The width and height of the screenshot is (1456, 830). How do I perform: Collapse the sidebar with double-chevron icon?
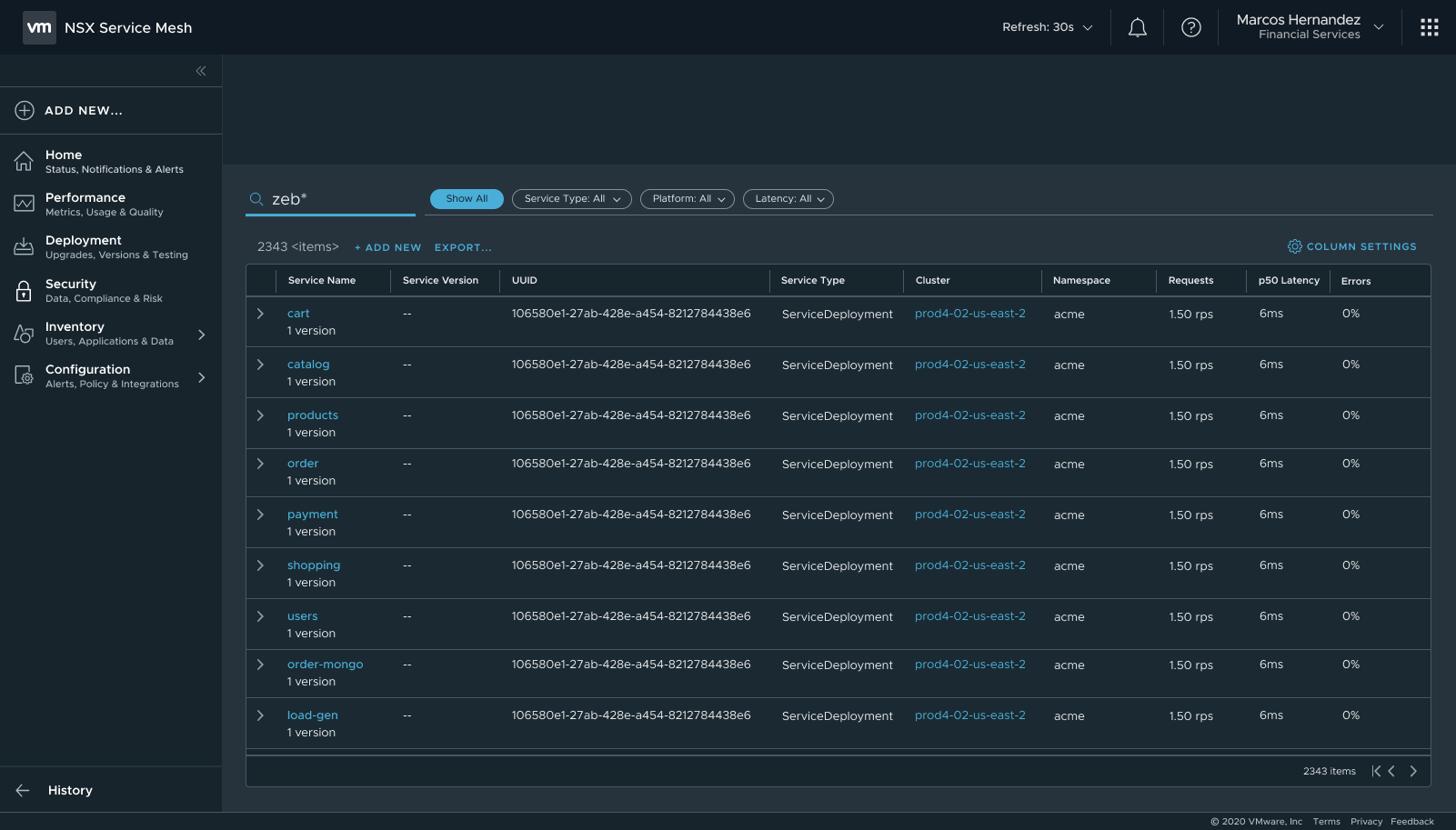201,71
